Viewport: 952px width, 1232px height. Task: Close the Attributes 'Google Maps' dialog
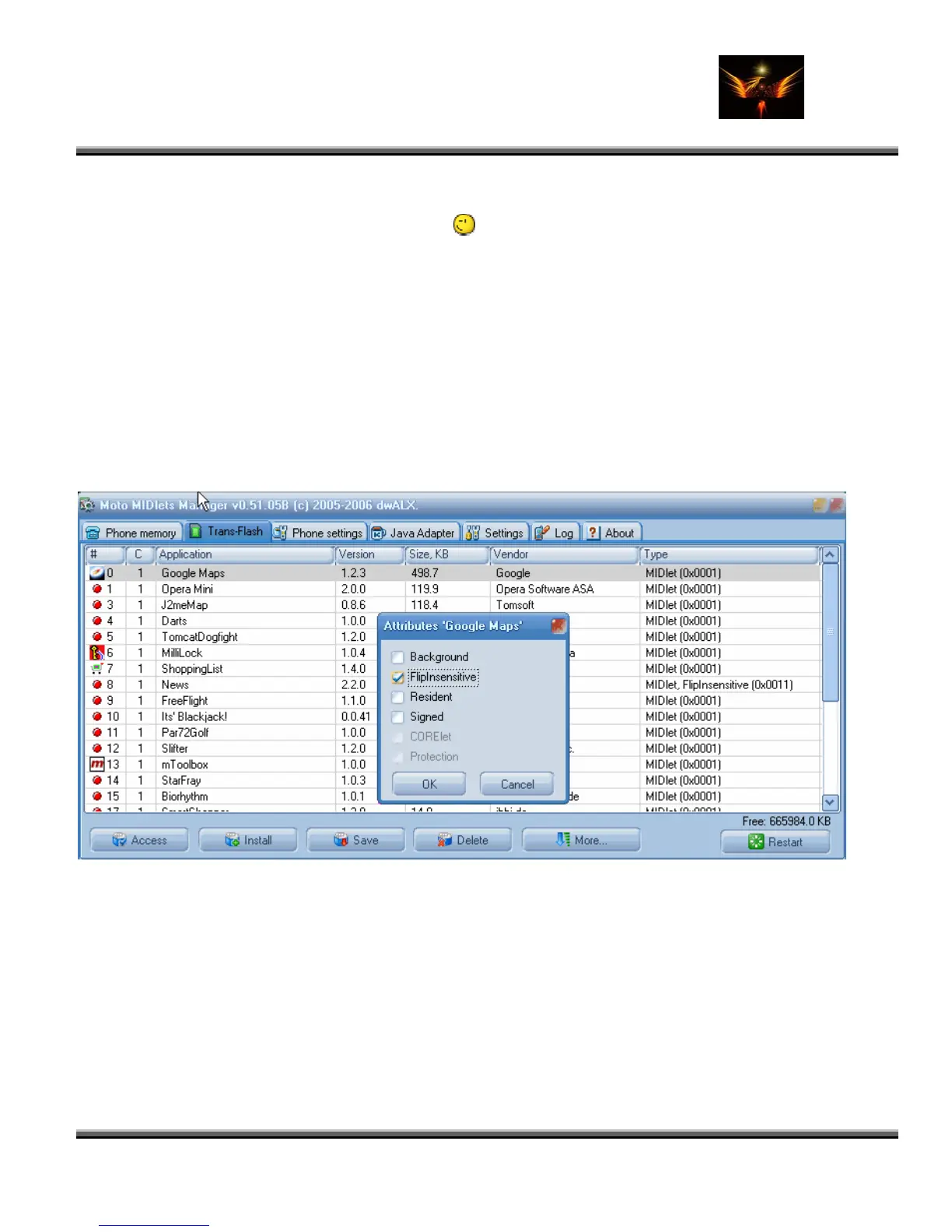(558, 625)
